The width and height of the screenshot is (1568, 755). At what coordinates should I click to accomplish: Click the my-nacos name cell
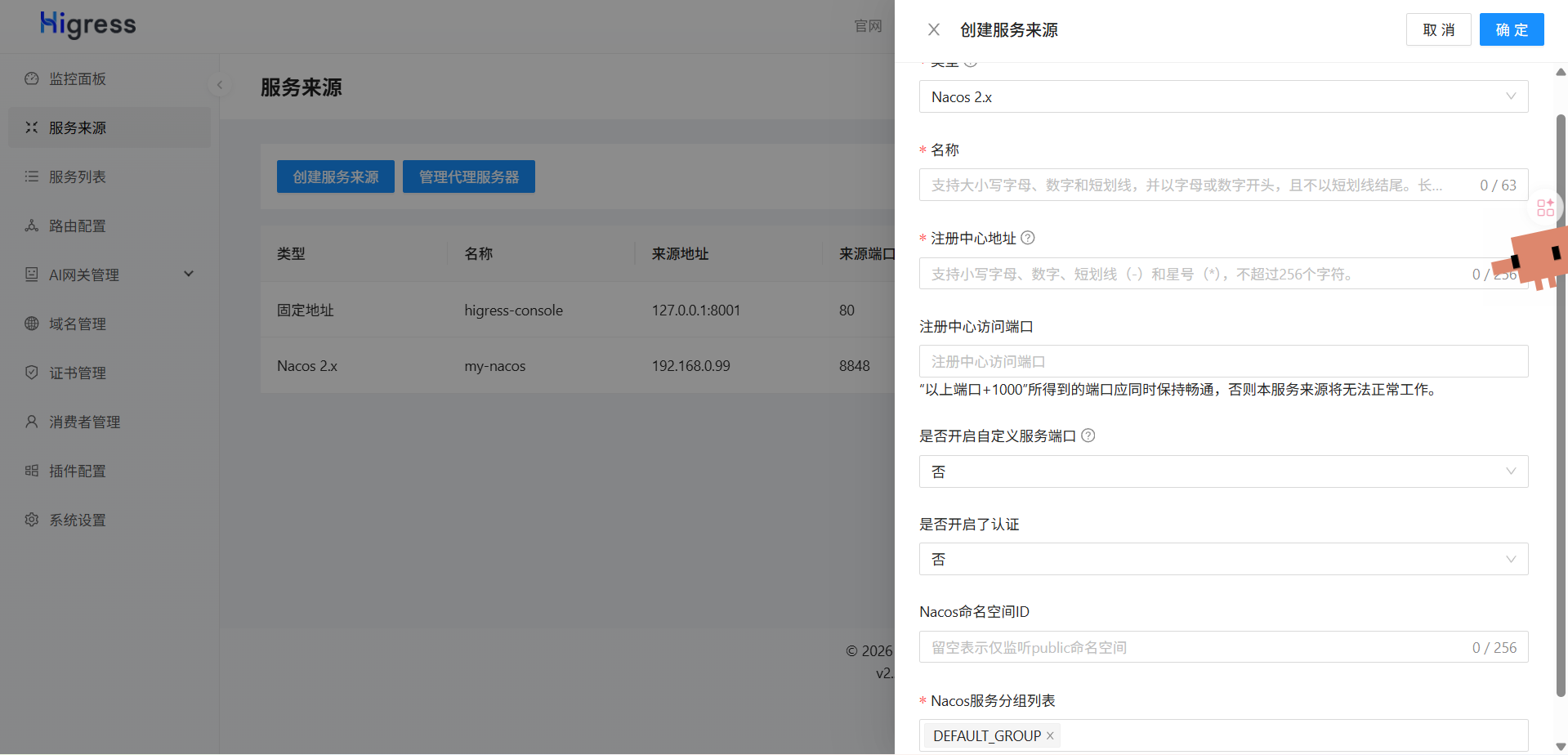tap(495, 366)
